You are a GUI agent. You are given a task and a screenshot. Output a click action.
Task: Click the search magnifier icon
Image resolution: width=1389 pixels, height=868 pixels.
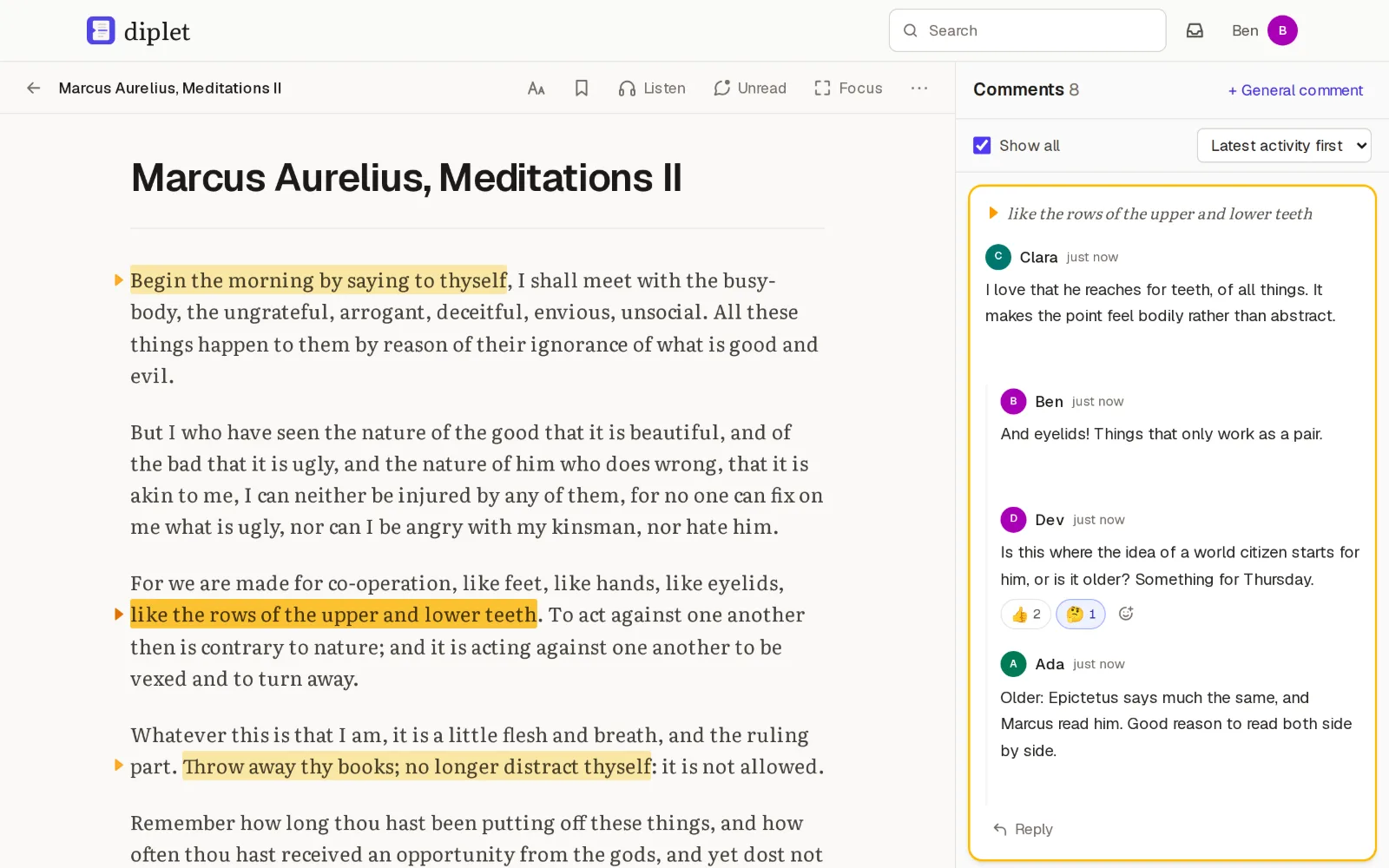910,30
